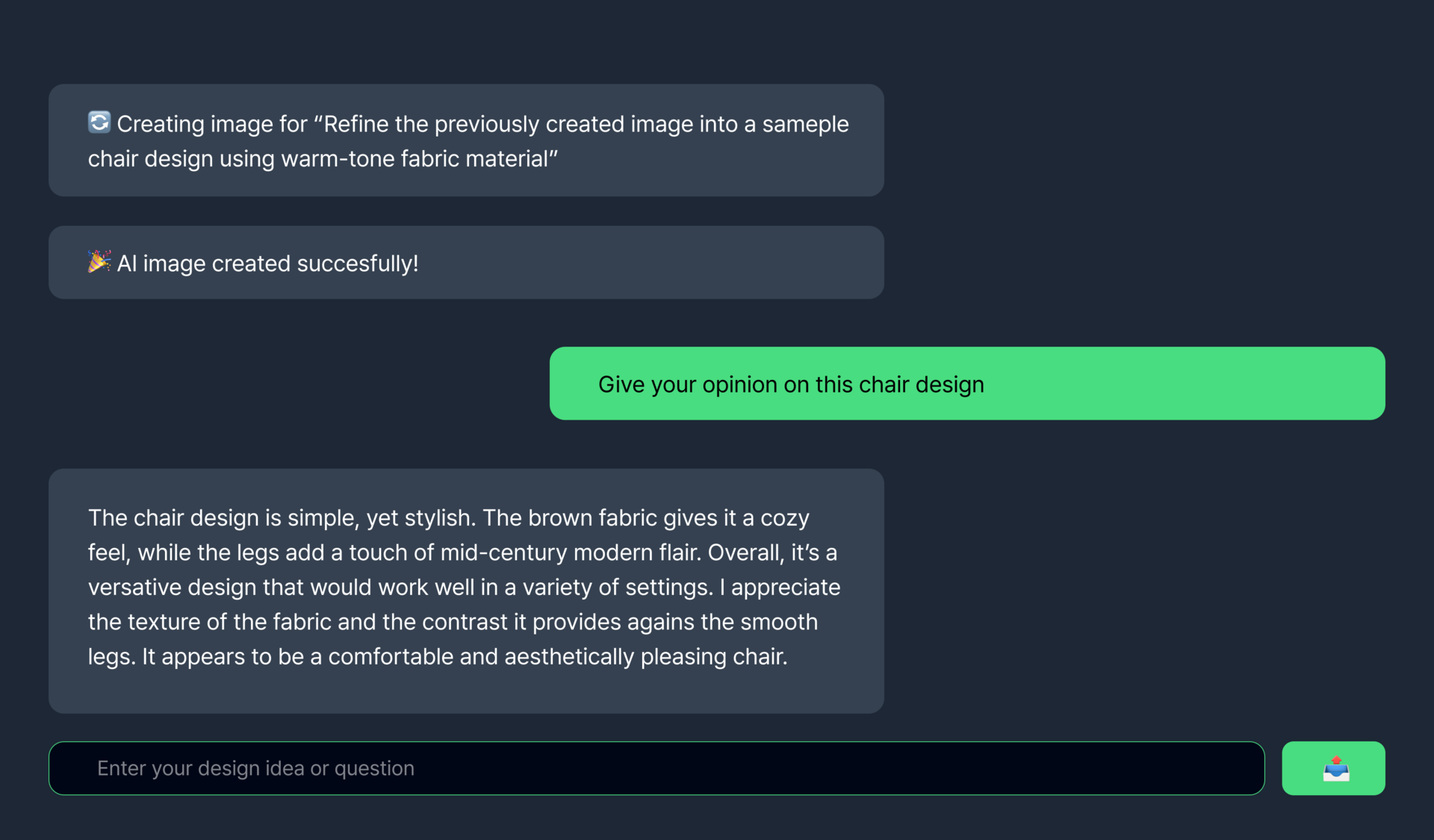
Task: Click the party popper emoji icon
Action: (99, 262)
